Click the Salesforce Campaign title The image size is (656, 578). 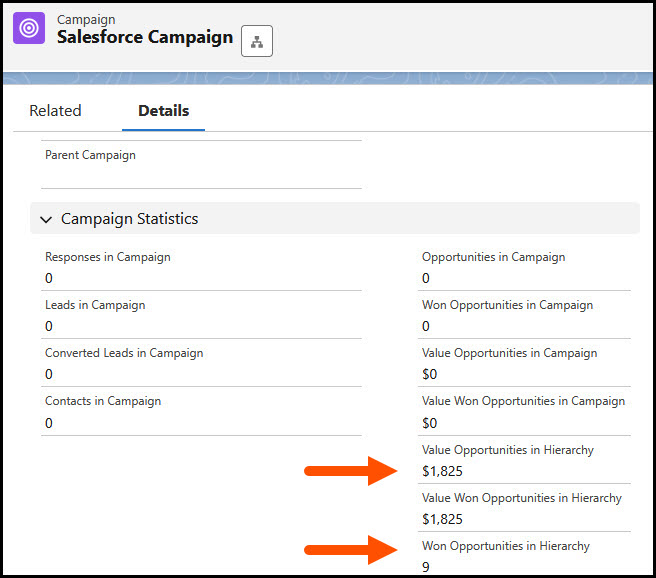point(145,37)
